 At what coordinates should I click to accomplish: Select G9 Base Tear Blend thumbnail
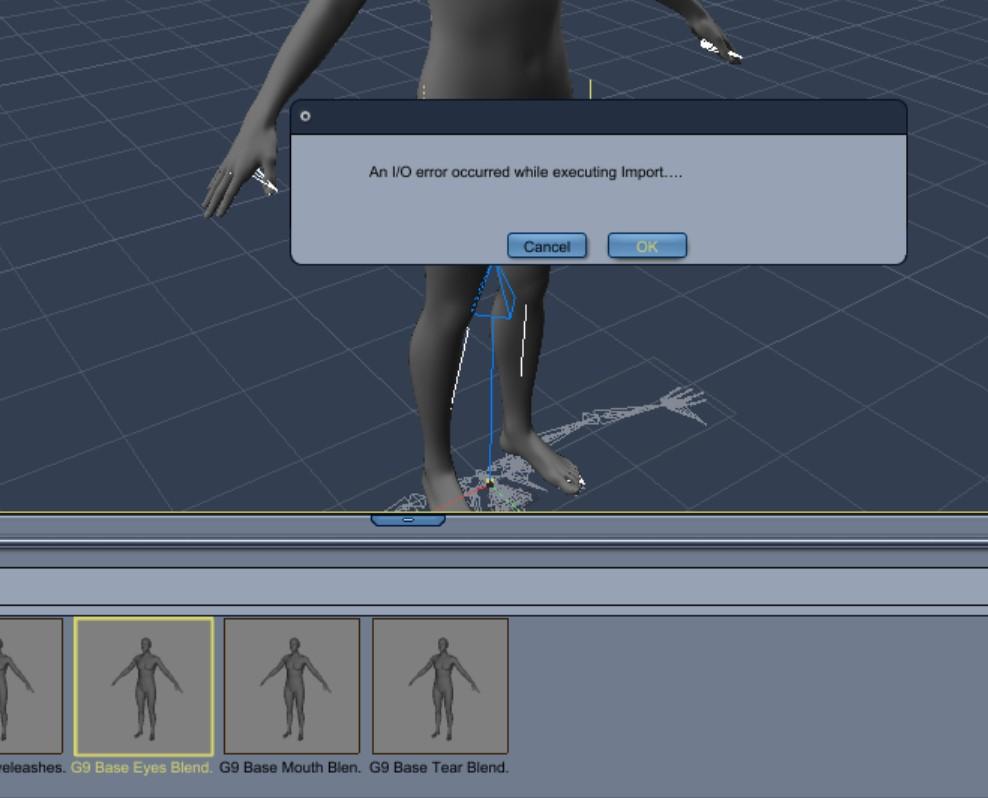click(440, 686)
